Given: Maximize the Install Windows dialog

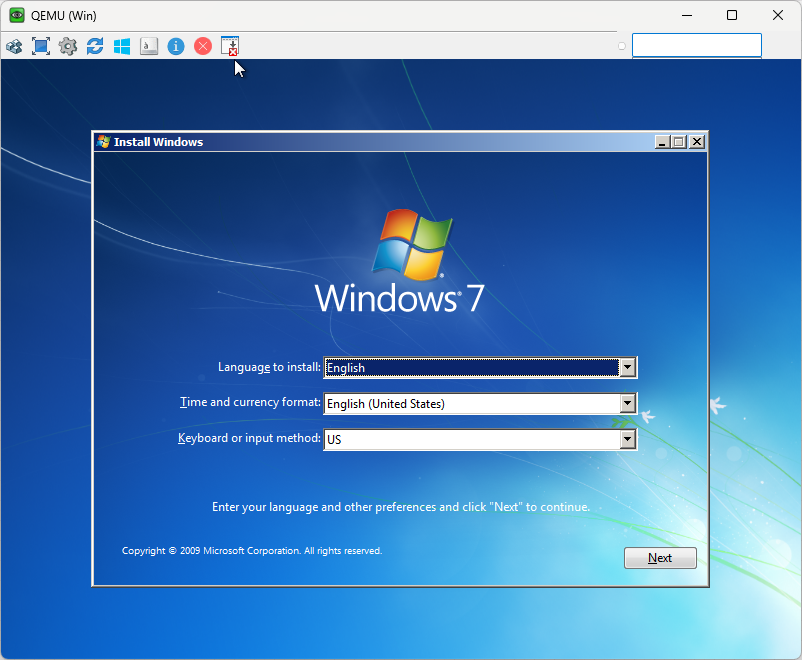Looking at the screenshot, I should pyautogui.click(x=679, y=142).
